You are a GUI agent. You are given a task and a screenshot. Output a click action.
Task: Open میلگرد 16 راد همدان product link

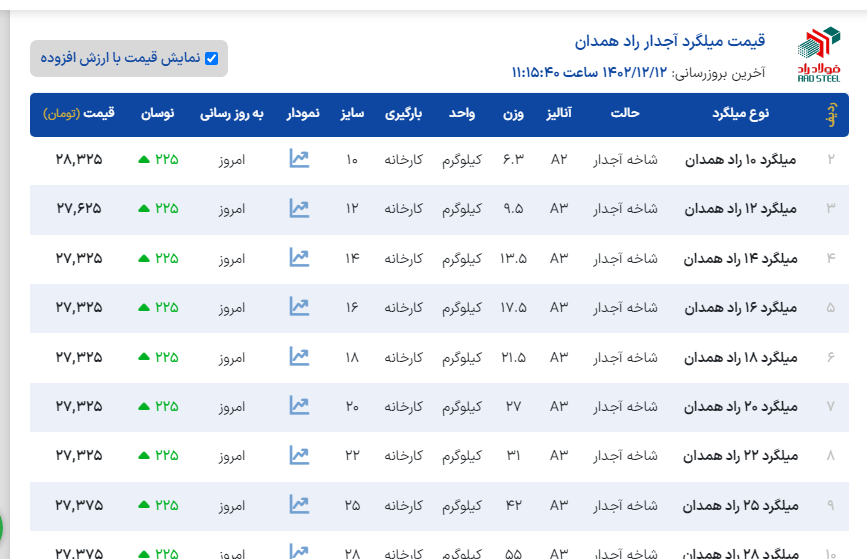coord(740,307)
